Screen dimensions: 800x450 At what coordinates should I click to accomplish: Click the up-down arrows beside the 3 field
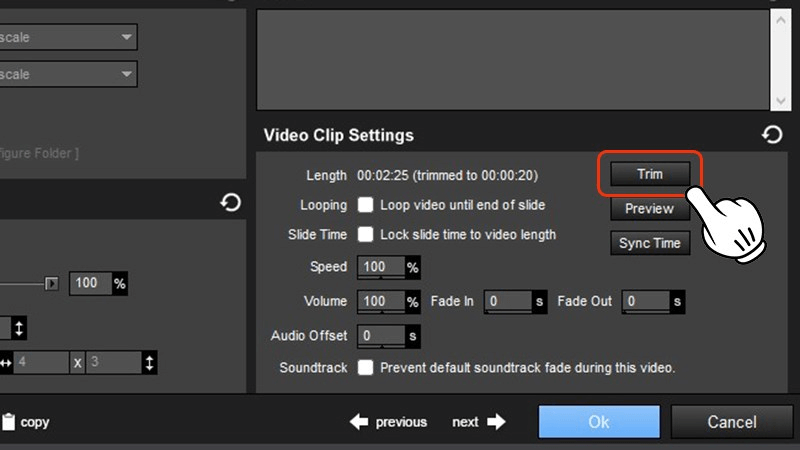150,363
